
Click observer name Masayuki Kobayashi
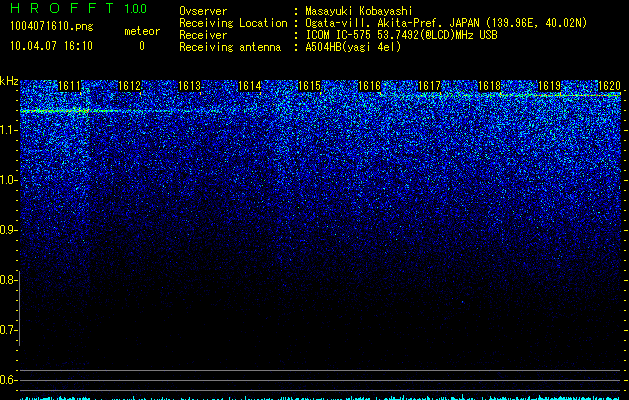(359, 11)
